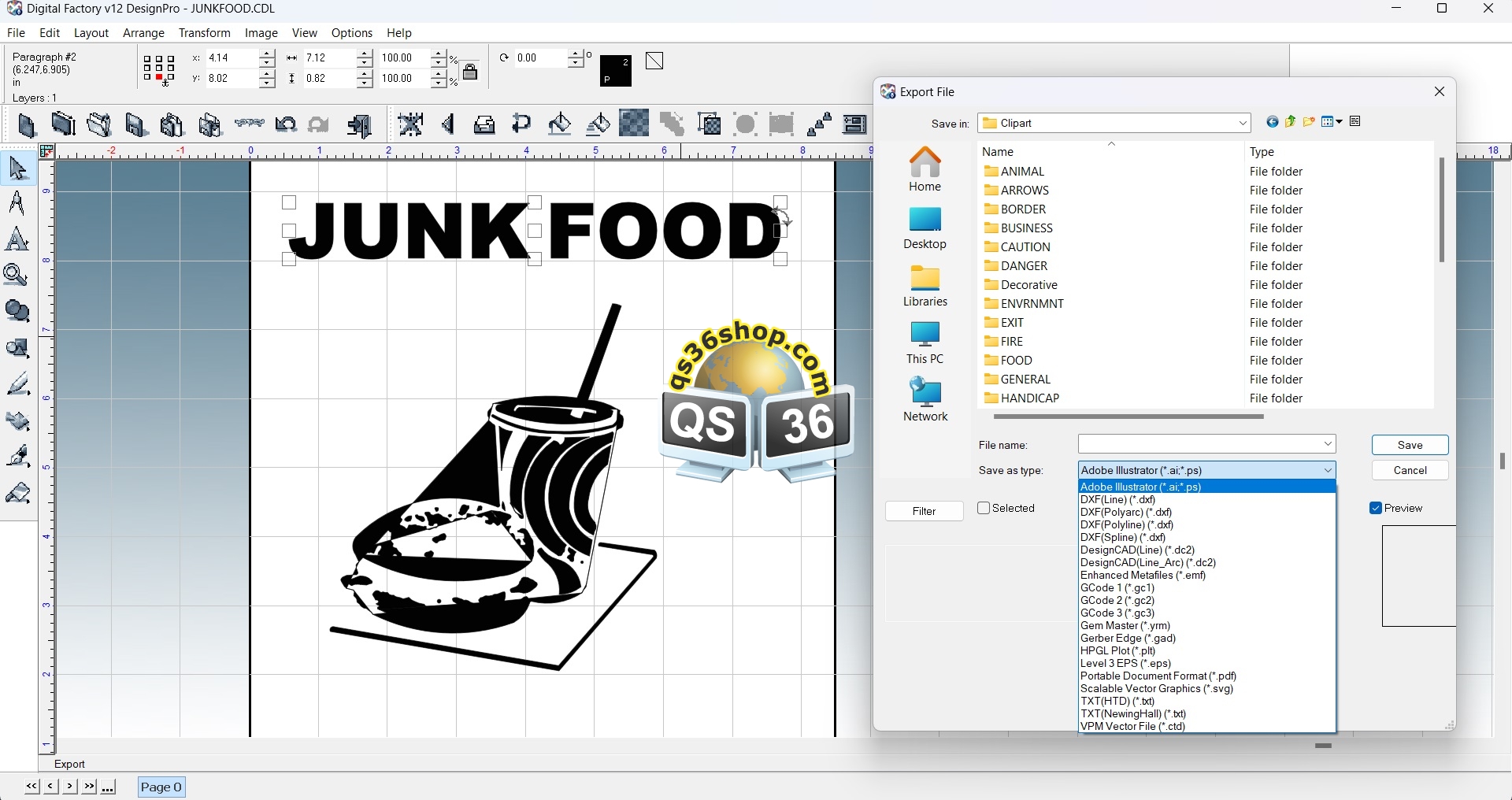The image size is (1512, 800).
Task: Click the Undo icon in the toolbar
Action: tap(286, 125)
